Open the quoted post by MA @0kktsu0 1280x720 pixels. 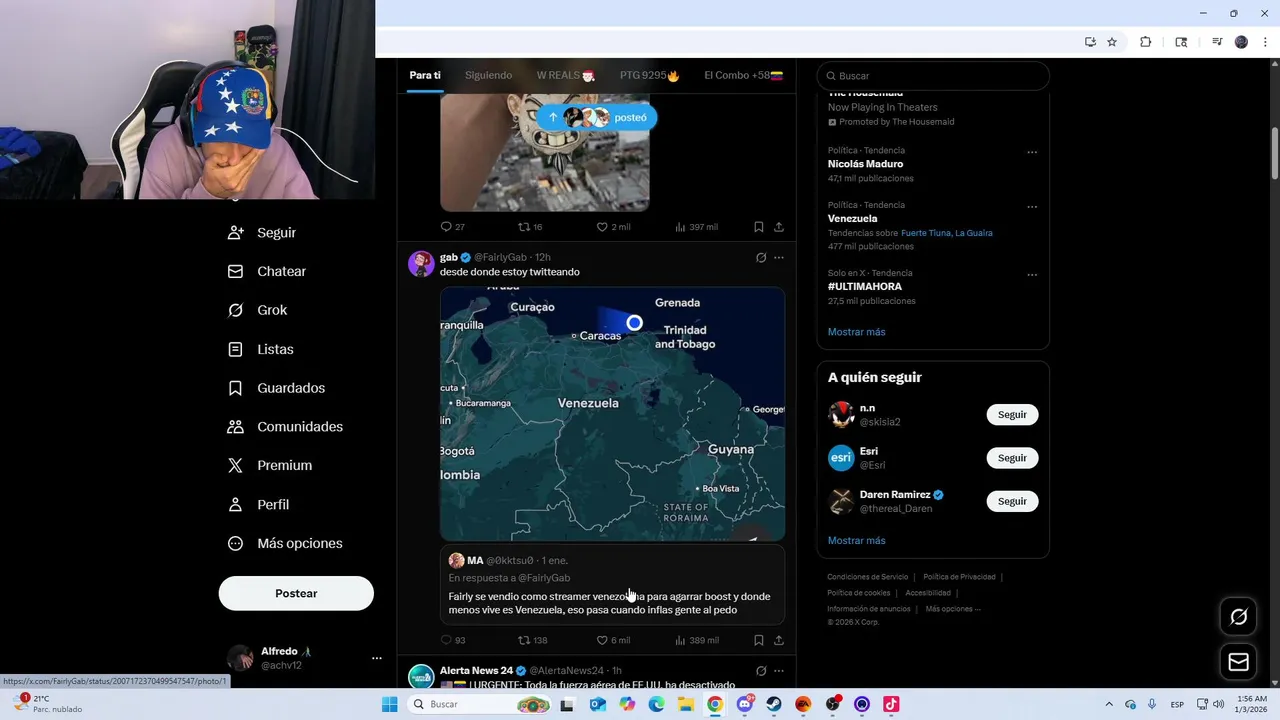(x=612, y=585)
